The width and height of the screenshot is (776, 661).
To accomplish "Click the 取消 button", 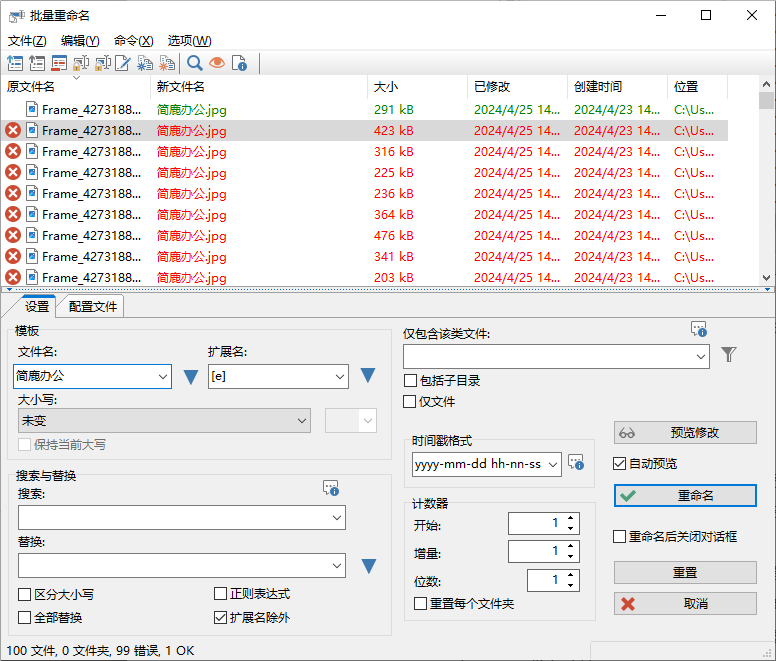I will coord(685,604).
